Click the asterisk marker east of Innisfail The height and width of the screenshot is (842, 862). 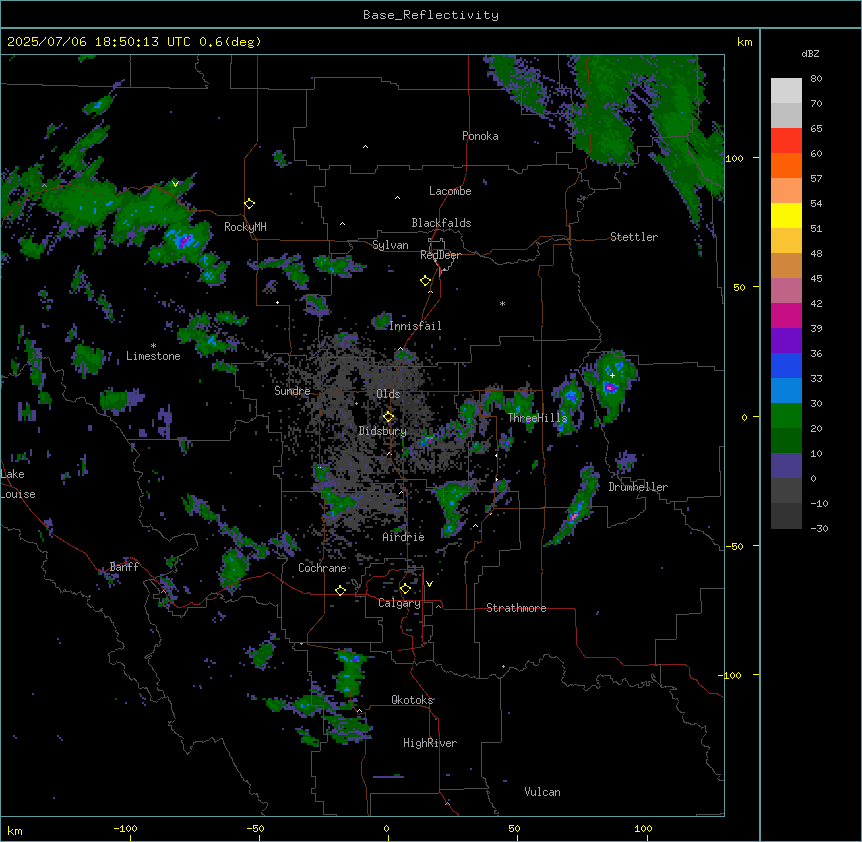tap(502, 303)
